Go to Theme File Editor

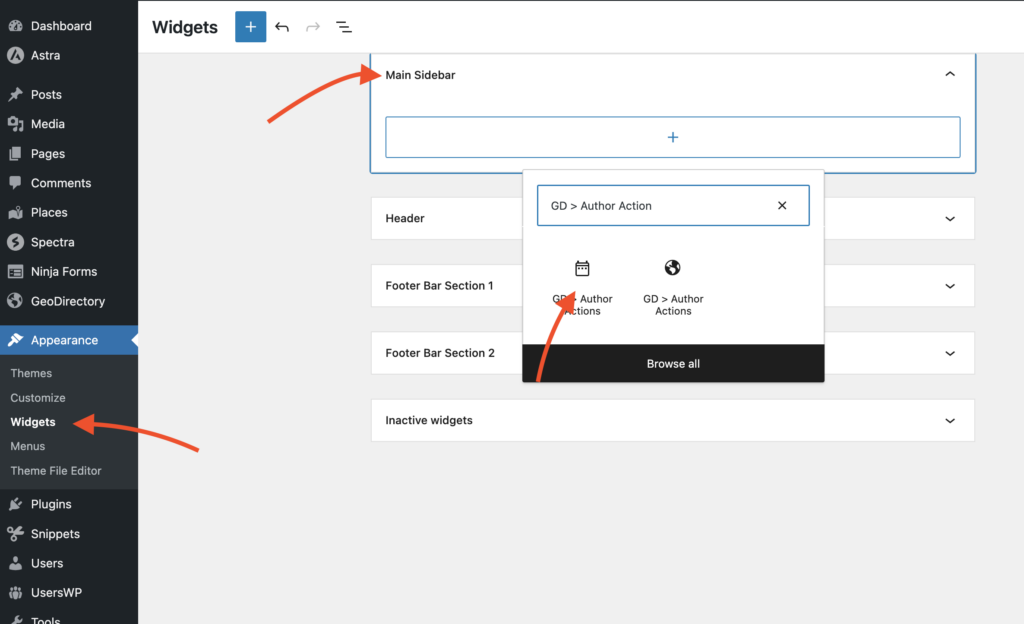pos(56,471)
